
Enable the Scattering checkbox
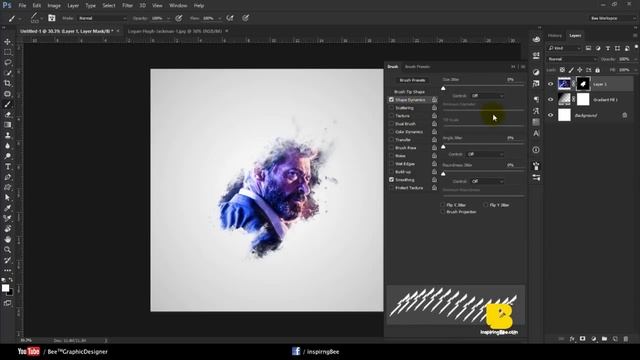(391, 108)
